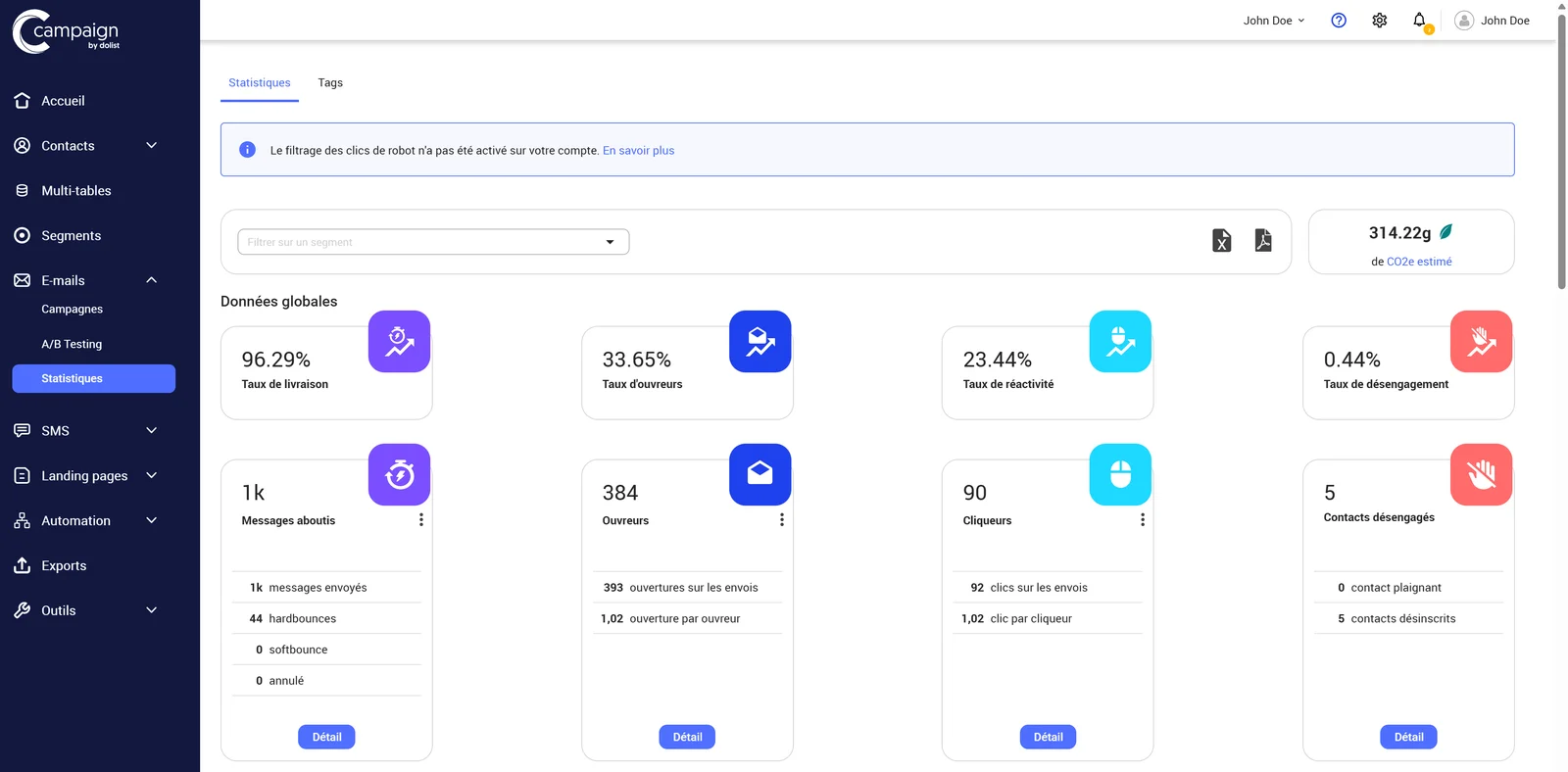Open the help question mark icon
Image resolution: width=1568 pixels, height=772 pixels.
[1339, 21]
